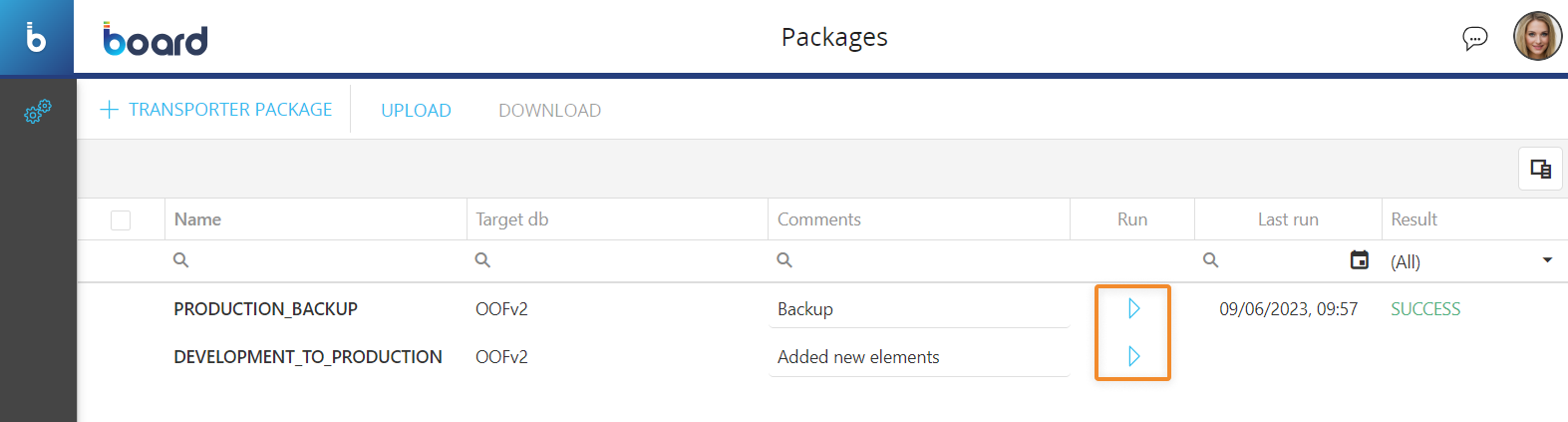The height and width of the screenshot is (422, 1568).
Task: Open the user profile avatar
Action: (x=1537, y=37)
